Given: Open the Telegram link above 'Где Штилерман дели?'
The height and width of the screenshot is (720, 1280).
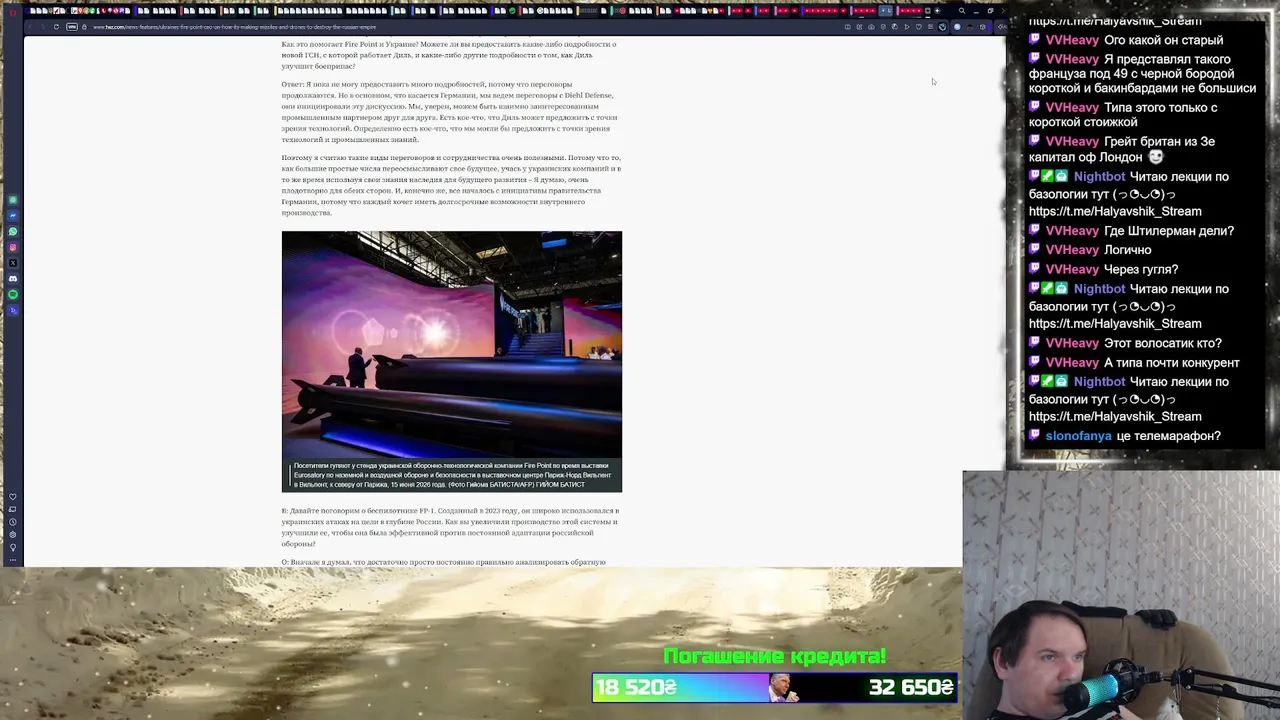Looking at the screenshot, I should pos(1115,211).
